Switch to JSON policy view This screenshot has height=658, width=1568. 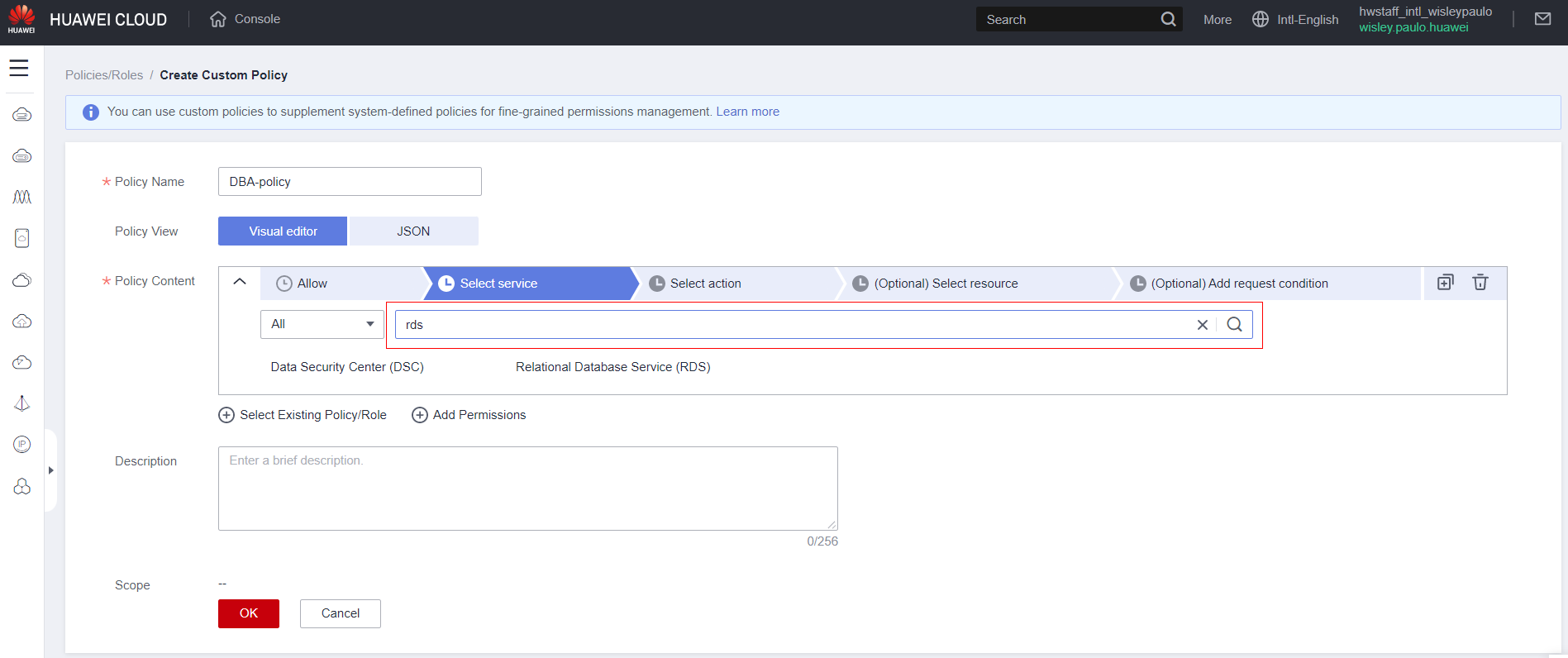[413, 231]
